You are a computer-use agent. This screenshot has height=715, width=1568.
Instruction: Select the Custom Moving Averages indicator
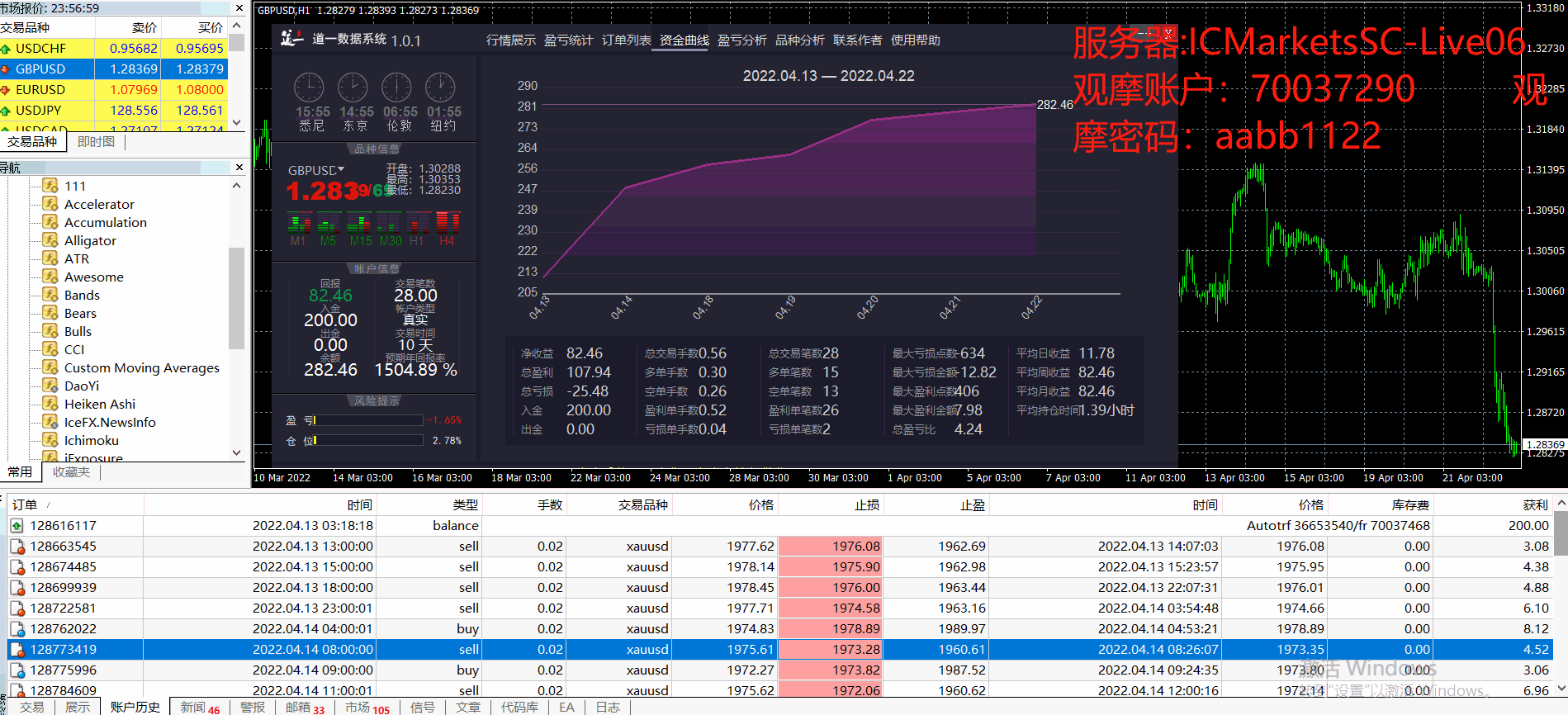[141, 367]
